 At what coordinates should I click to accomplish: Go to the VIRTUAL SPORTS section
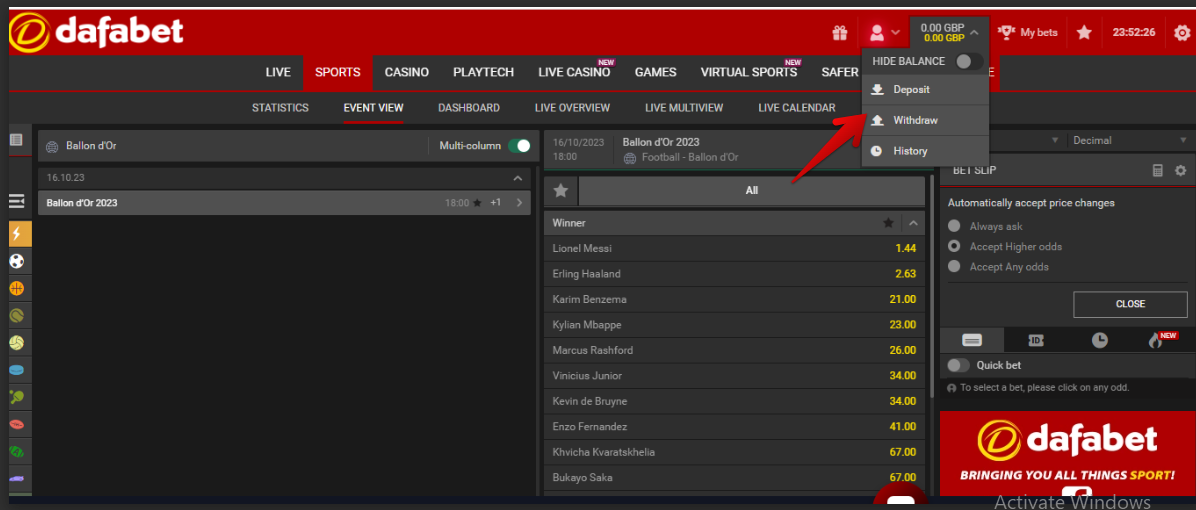(x=749, y=72)
